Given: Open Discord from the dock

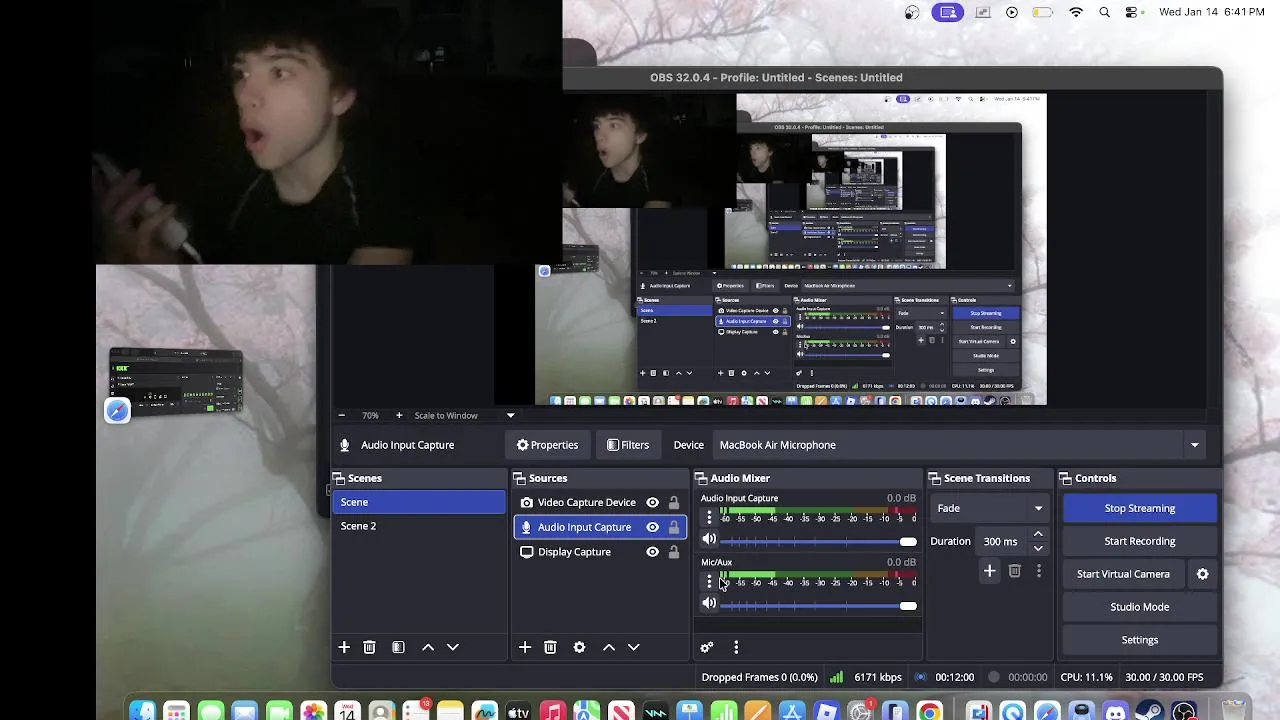Looking at the screenshot, I should [1116, 712].
